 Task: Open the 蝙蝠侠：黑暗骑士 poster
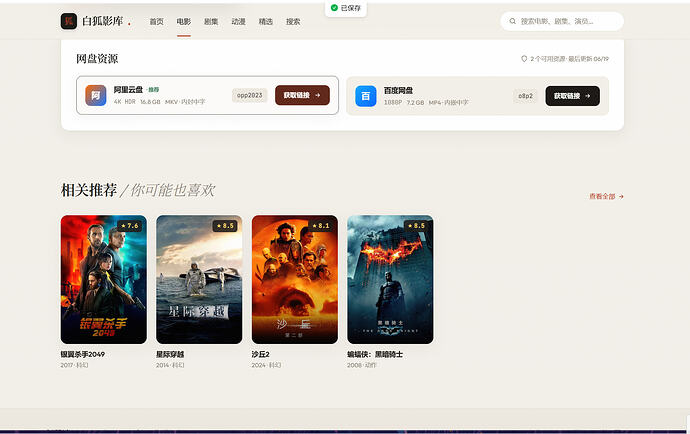point(390,280)
